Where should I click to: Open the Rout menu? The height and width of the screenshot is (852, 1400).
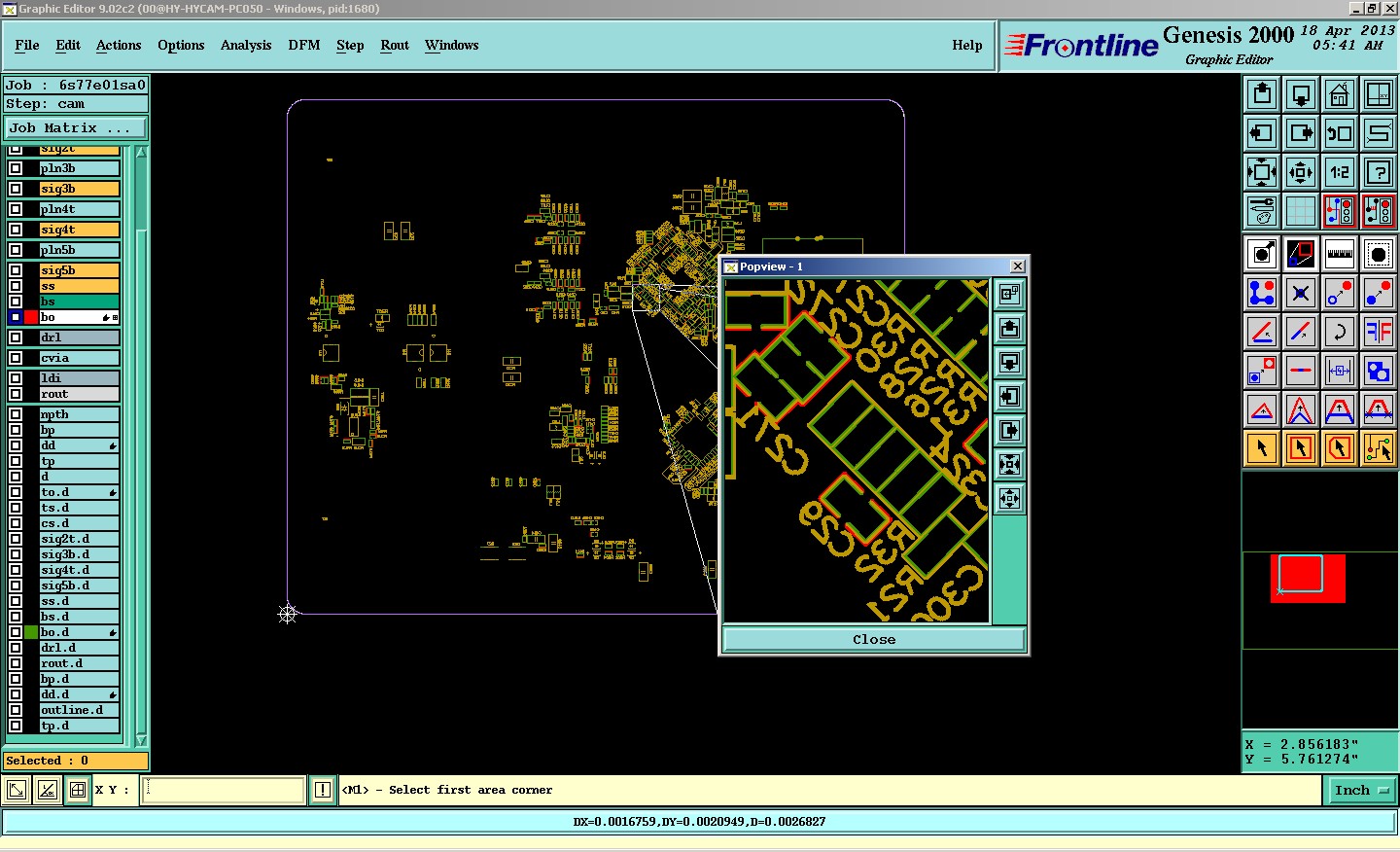click(395, 45)
